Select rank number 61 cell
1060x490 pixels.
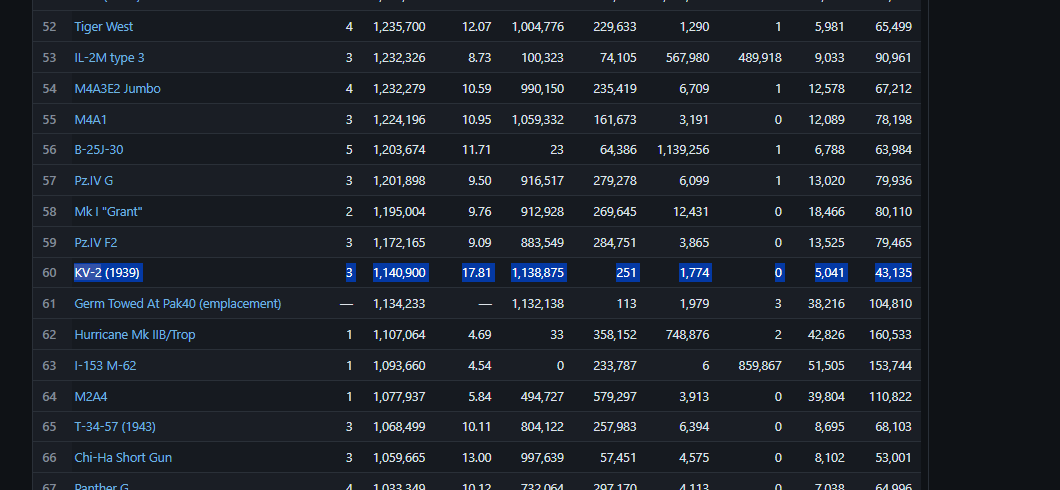49,303
